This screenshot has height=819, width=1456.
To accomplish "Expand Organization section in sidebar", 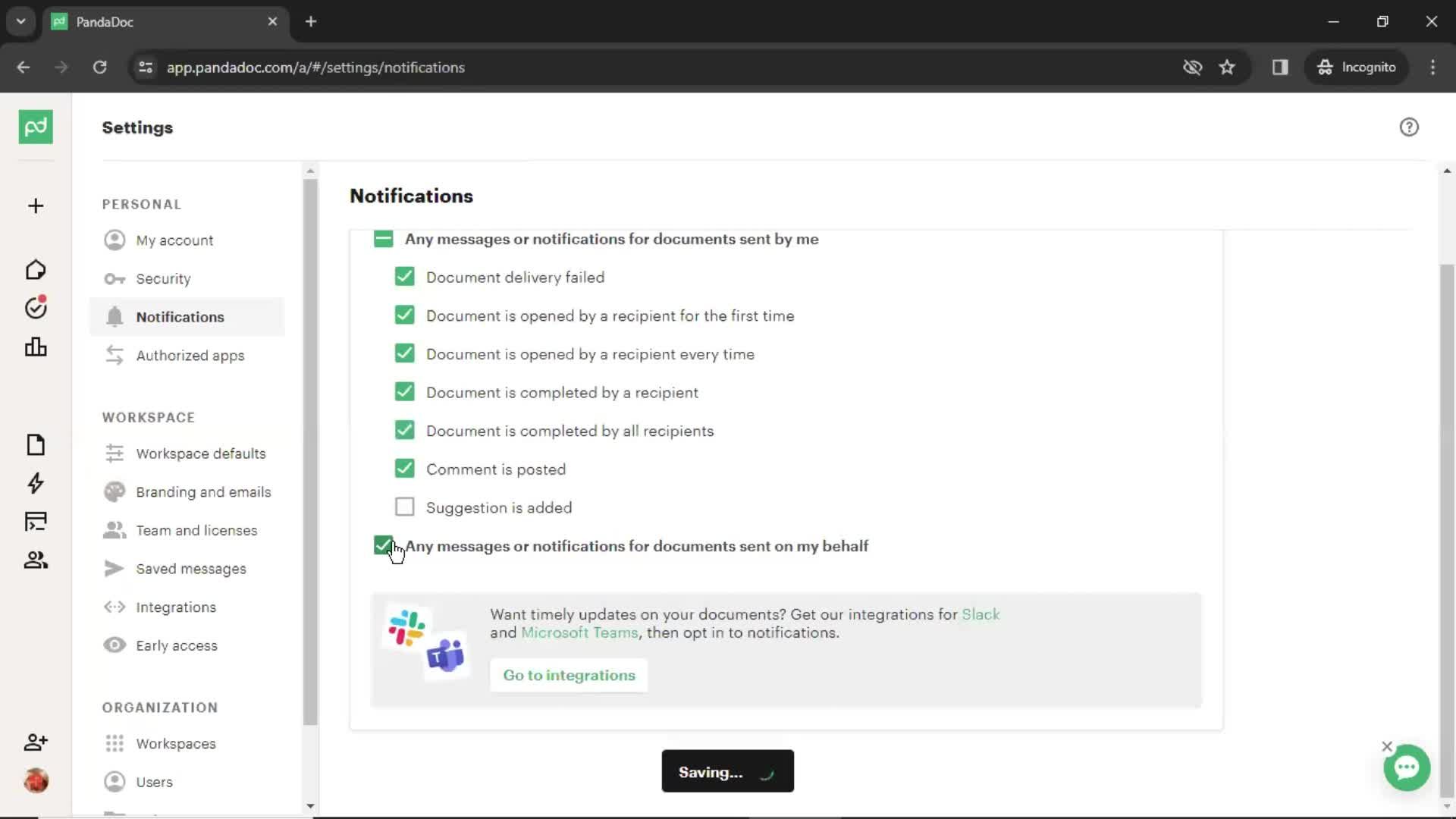I will tap(160, 707).
